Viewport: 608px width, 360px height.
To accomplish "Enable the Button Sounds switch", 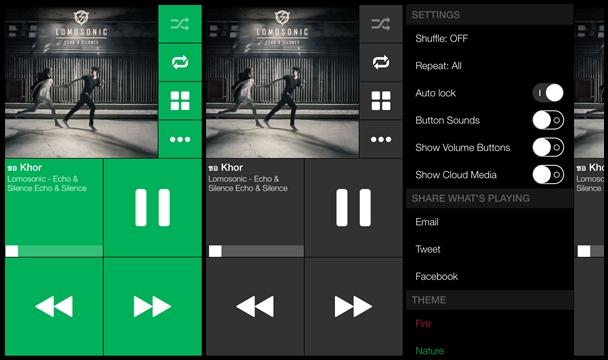I will click(x=548, y=120).
